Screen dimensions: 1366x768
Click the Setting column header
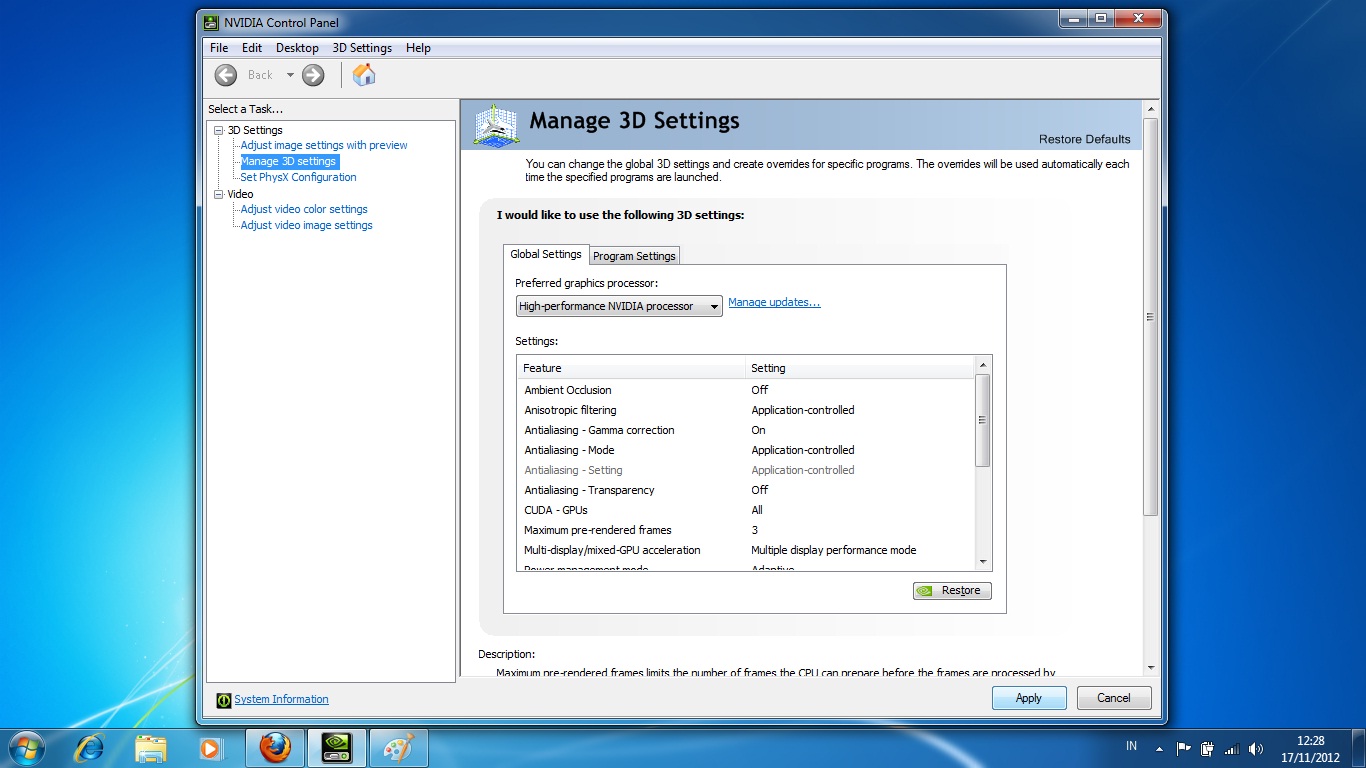click(x=860, y=368)
